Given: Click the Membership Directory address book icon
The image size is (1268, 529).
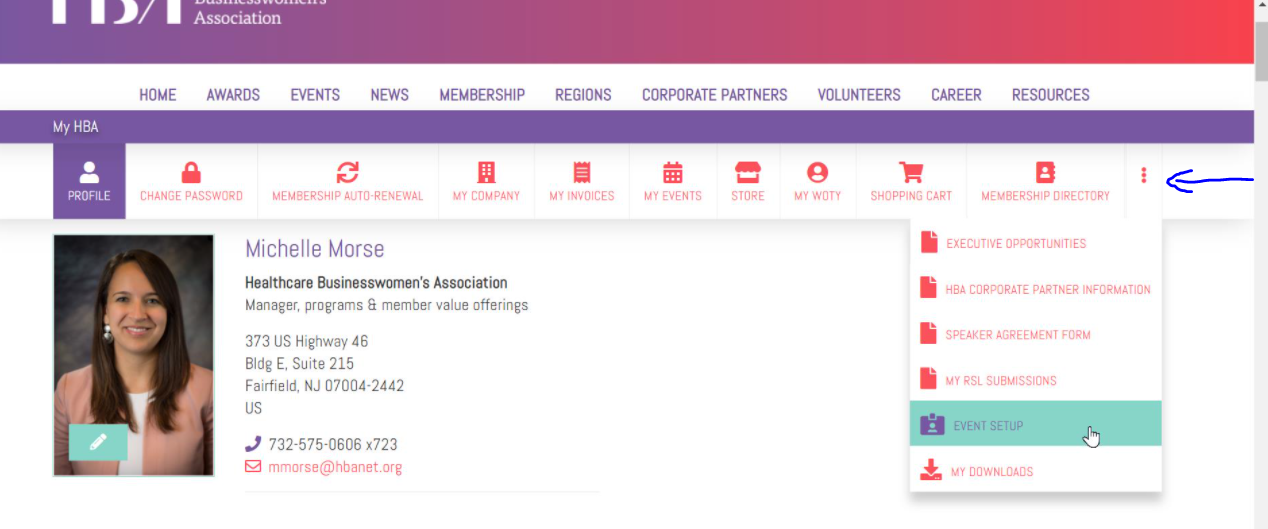Looking at the screenshot, I should 1045,172.
